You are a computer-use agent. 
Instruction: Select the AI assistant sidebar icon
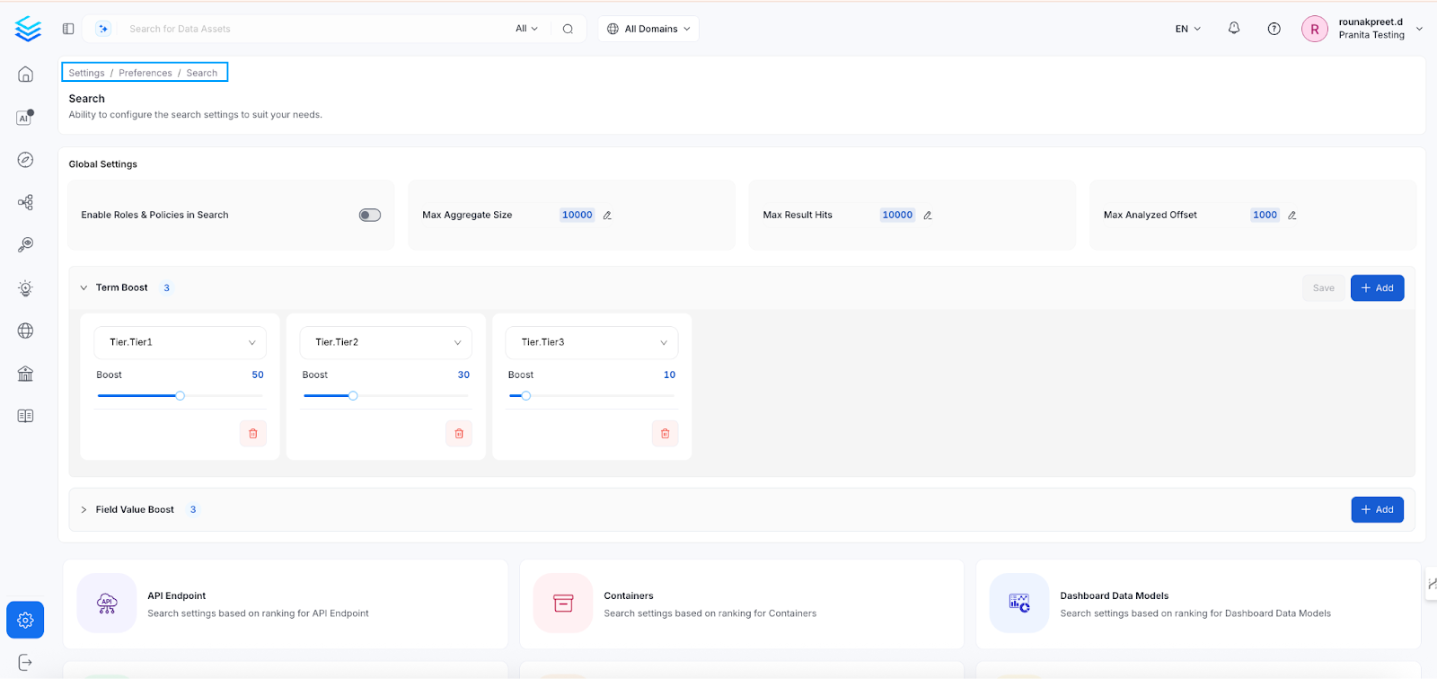24,117
